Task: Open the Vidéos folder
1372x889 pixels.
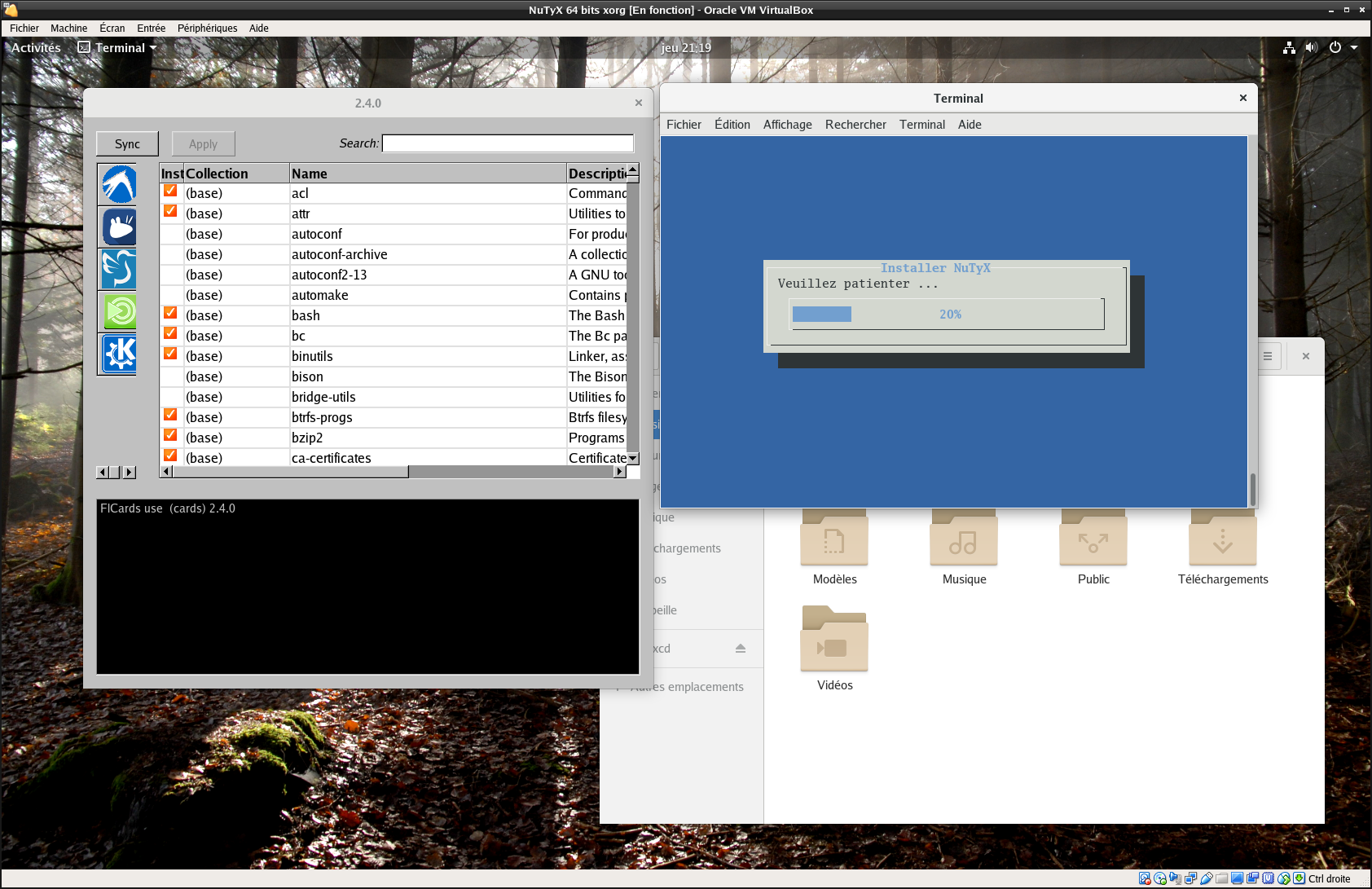Action: tap(834, 649)
